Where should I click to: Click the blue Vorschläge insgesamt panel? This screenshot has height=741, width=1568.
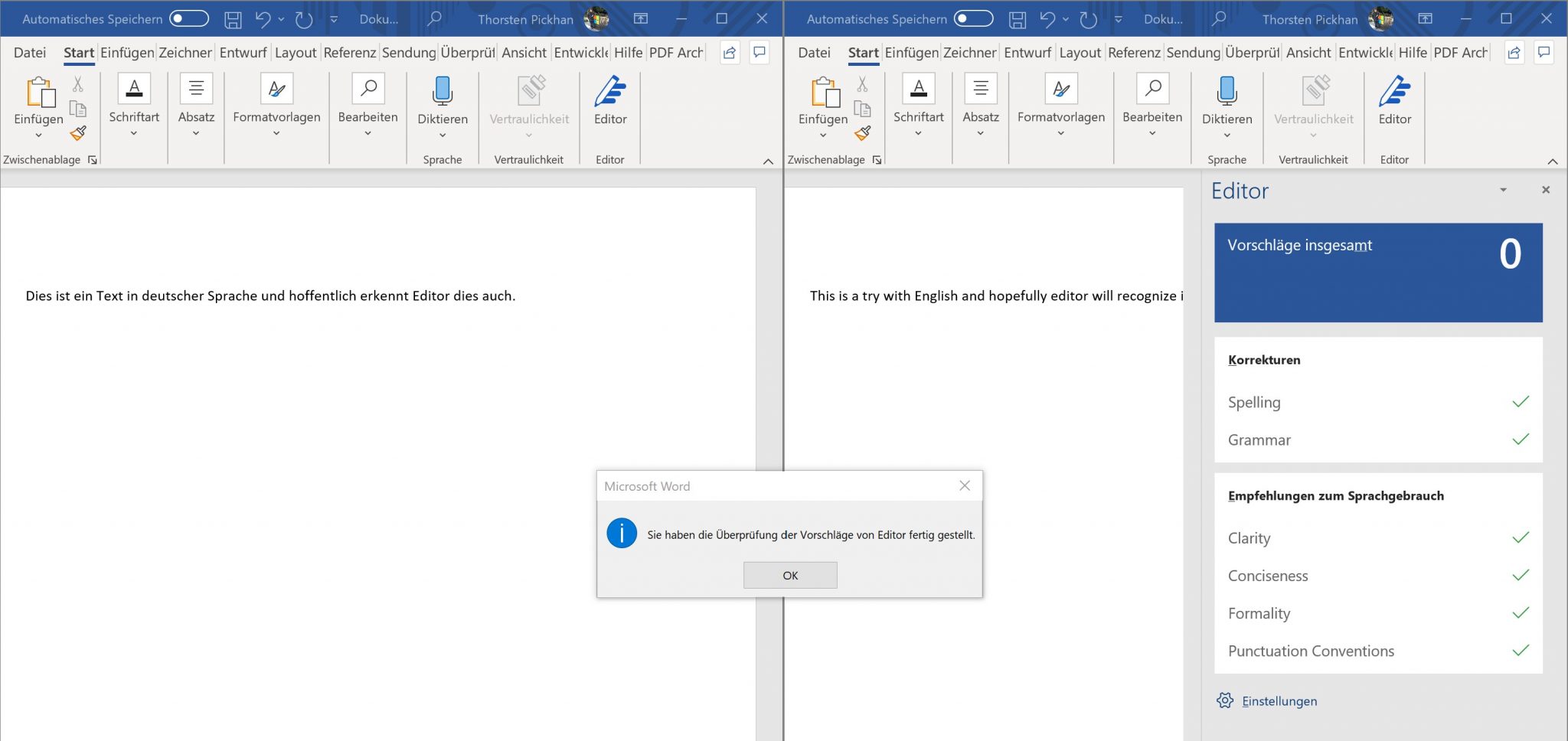pyautogui.click(x=1378, y=273)
